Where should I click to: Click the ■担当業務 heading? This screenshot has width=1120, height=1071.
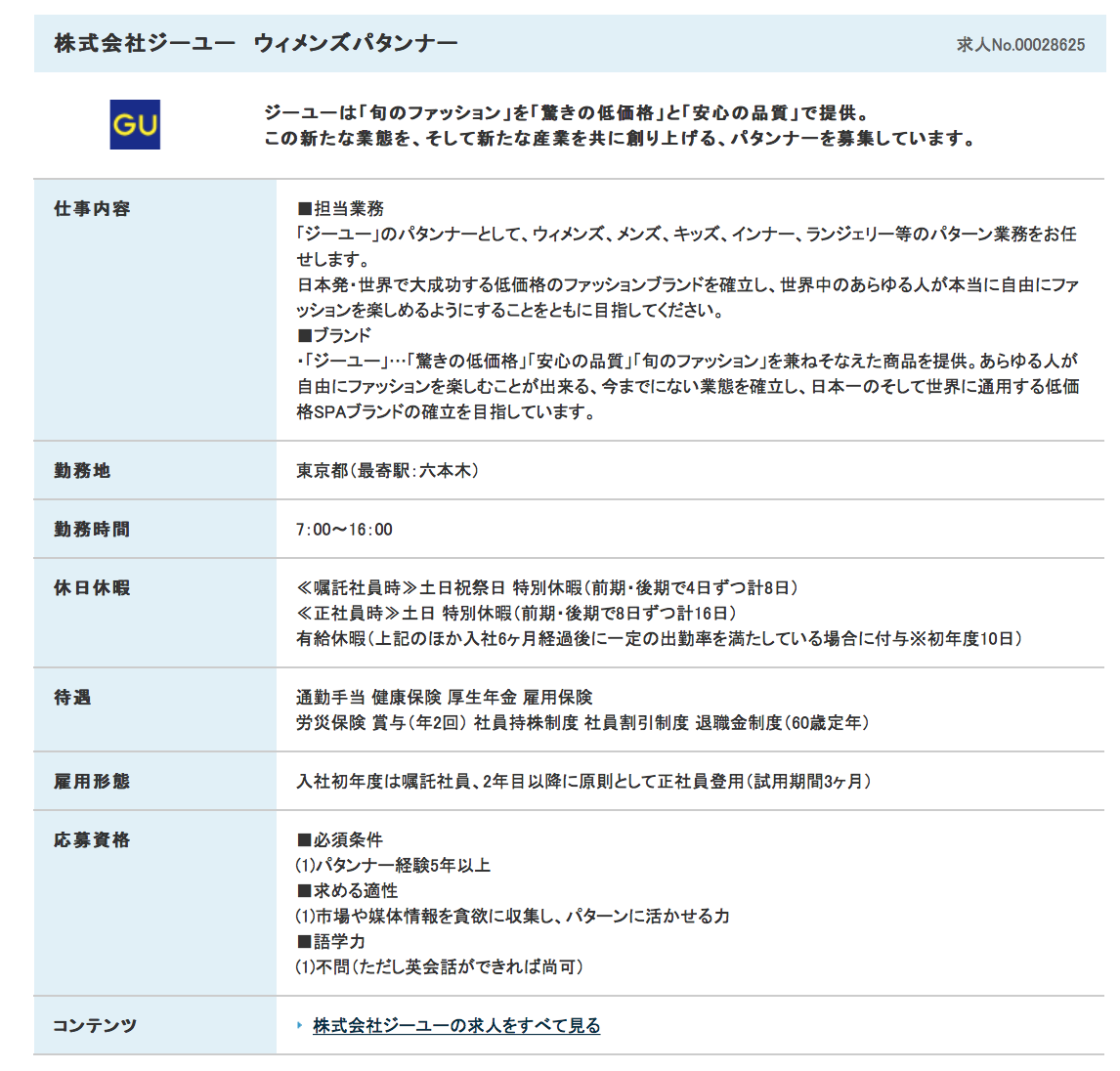pos(341,208)
